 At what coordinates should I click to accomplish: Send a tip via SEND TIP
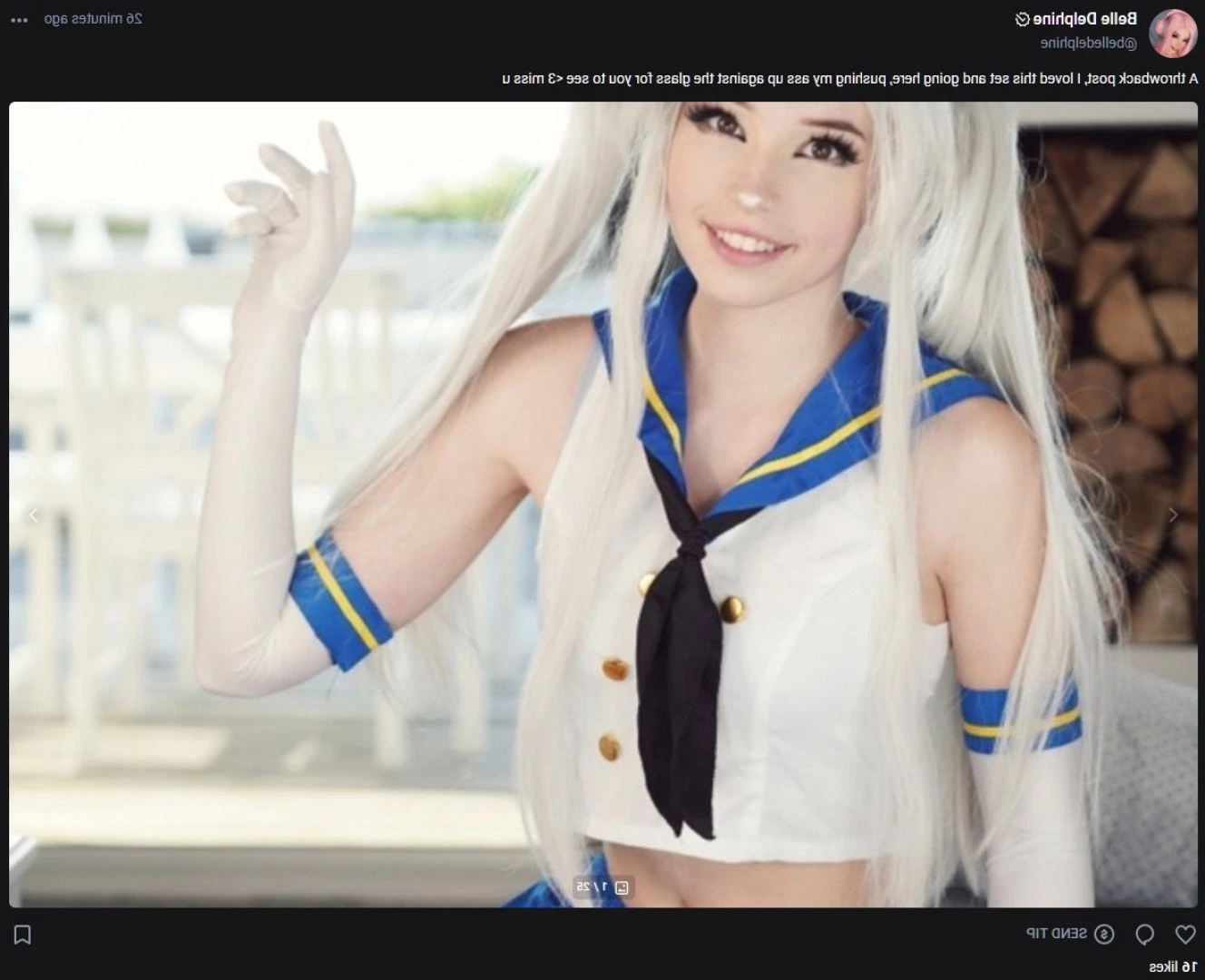[x=1057, y=934]
